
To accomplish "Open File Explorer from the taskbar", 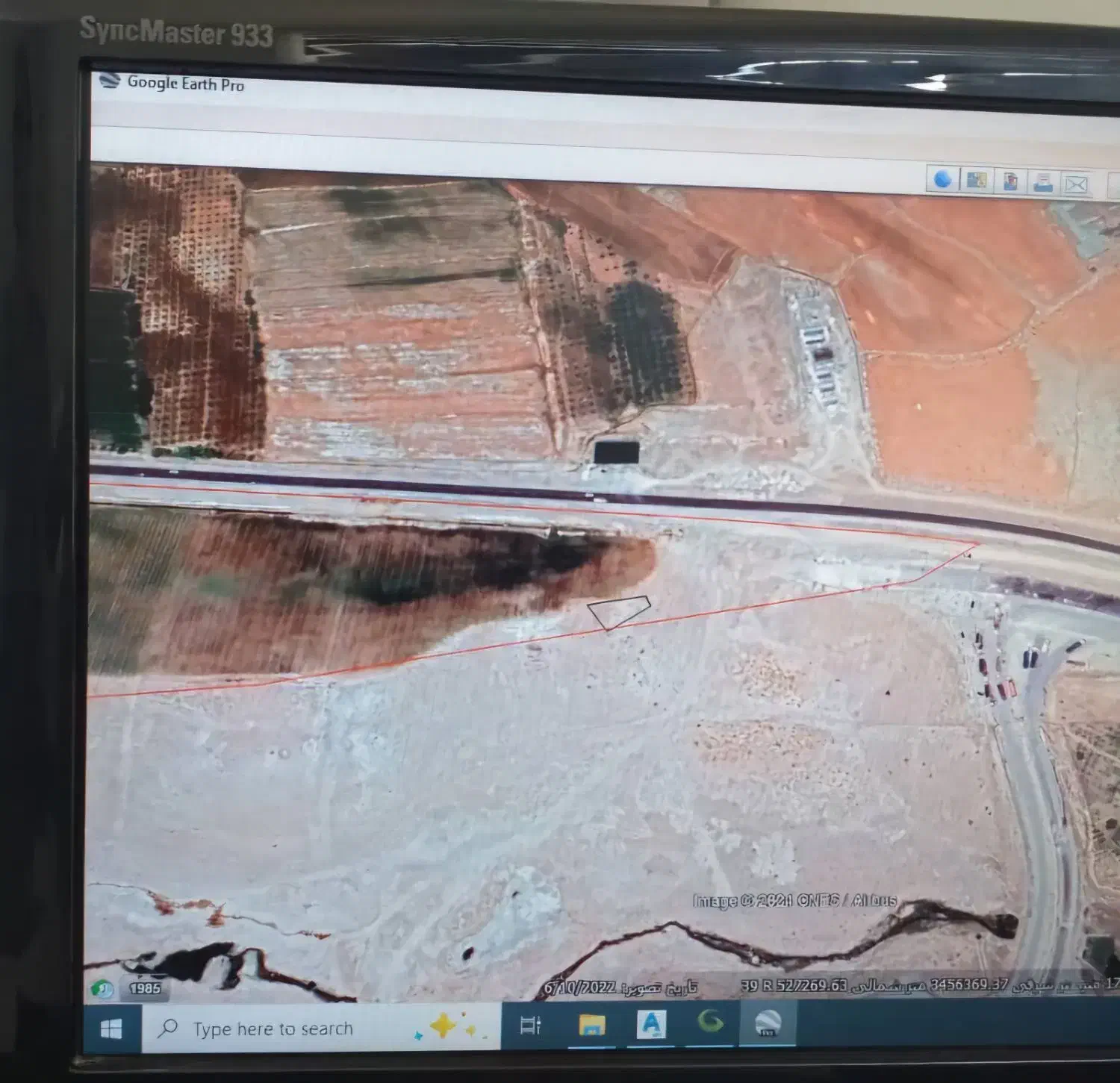I will [591, 1025].
